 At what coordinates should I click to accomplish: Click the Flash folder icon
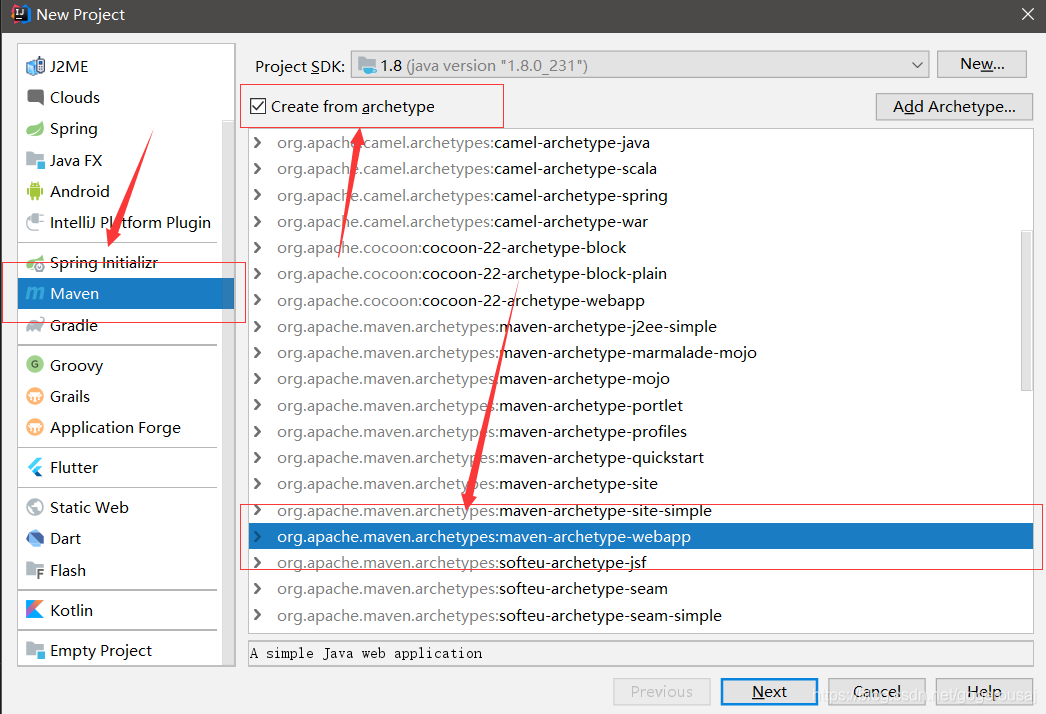coord(35,570)
